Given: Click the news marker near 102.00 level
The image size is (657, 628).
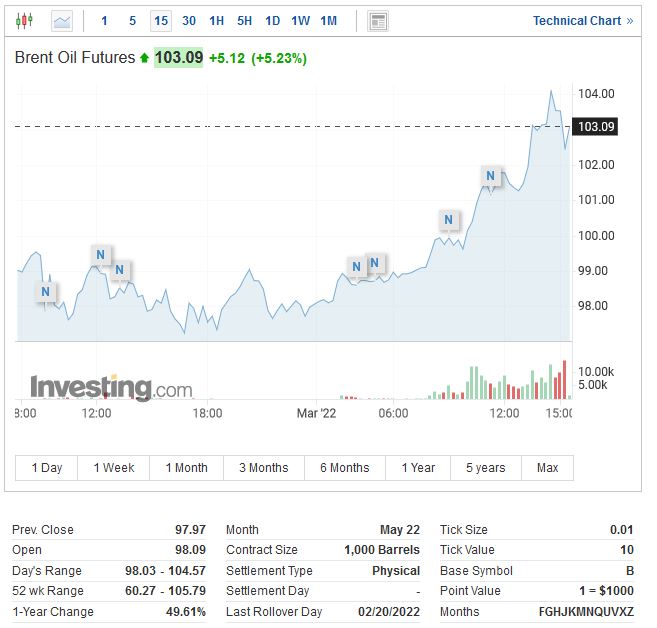Looking at the screenshot, I should 490,176.
